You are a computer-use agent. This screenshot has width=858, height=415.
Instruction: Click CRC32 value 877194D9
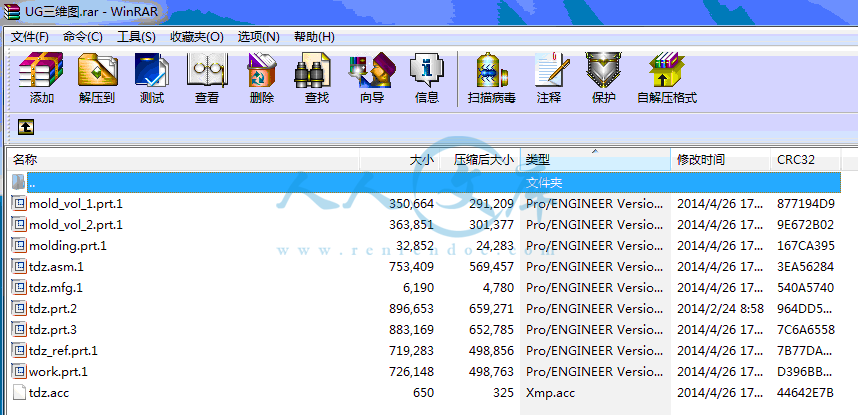pyautogui.click(x=805, y=204)
